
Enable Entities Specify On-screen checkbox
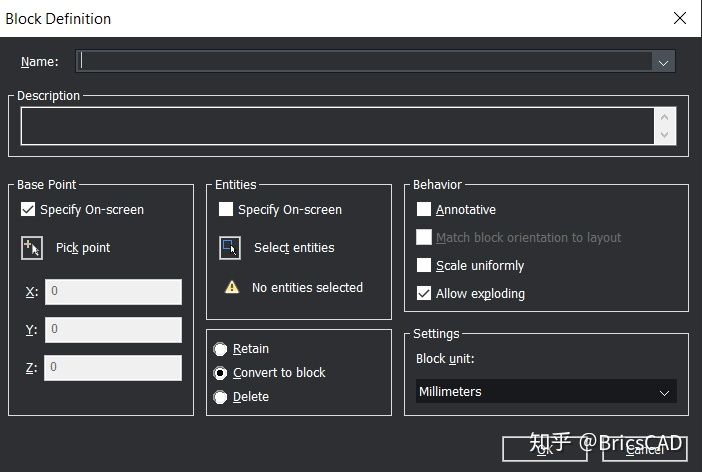226,209
